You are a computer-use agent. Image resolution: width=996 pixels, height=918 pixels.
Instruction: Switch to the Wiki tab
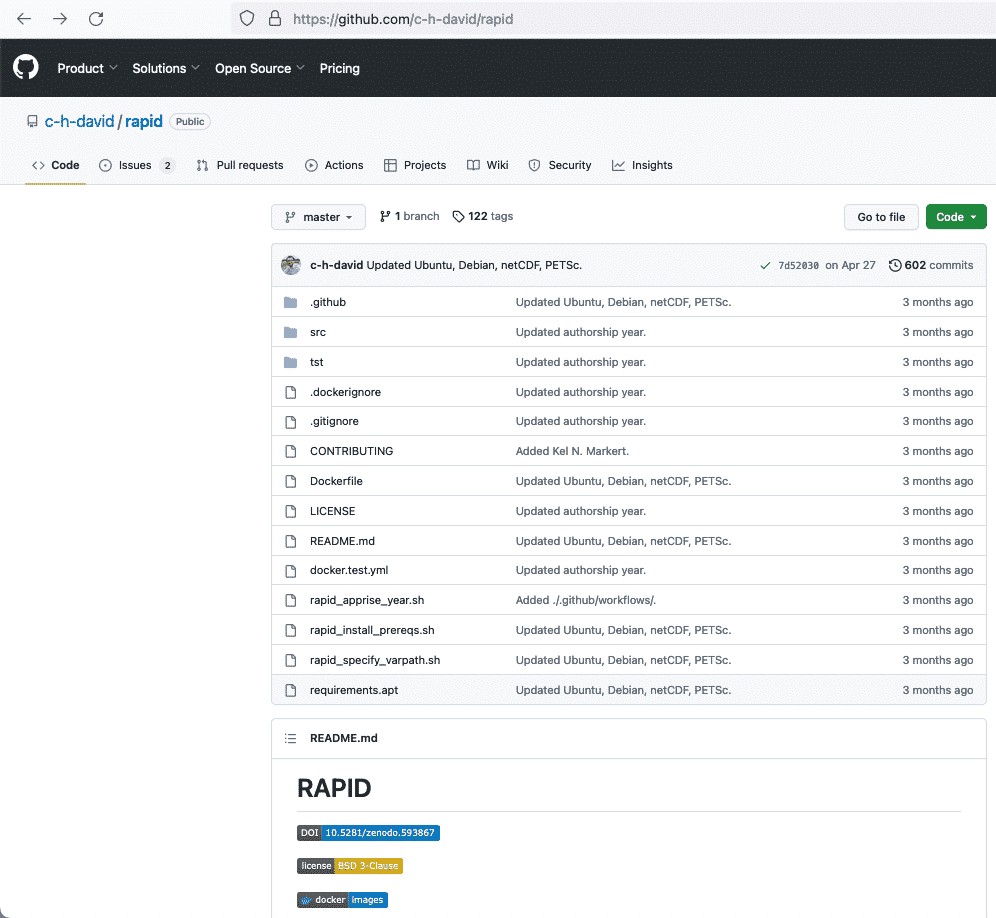[x=488, y=165]
